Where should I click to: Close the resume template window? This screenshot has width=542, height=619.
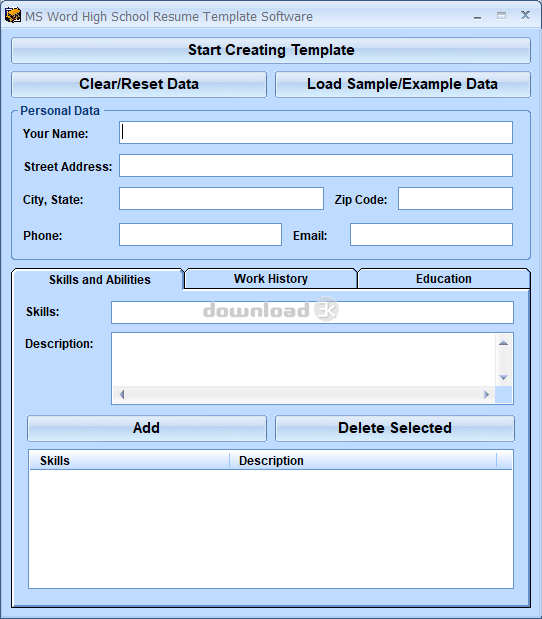coord(525,15)
